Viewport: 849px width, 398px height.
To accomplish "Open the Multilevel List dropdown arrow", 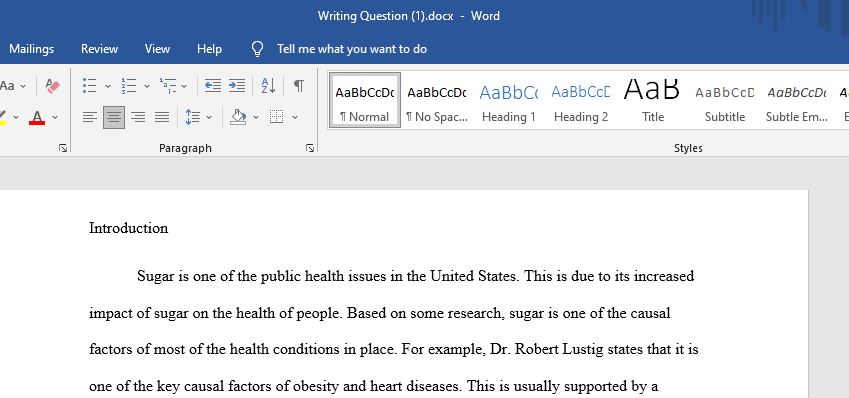I will pyautogui.click(x=184, y=86).
